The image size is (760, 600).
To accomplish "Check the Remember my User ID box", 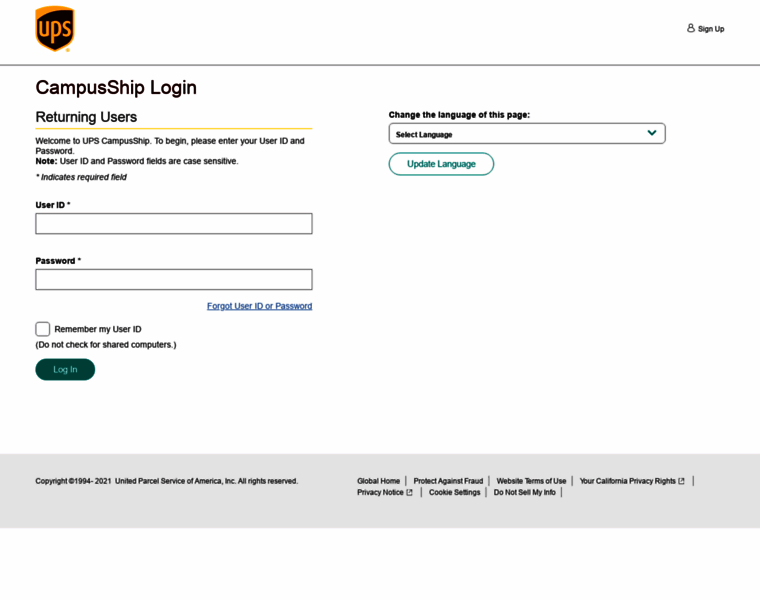I will point(43,329).
